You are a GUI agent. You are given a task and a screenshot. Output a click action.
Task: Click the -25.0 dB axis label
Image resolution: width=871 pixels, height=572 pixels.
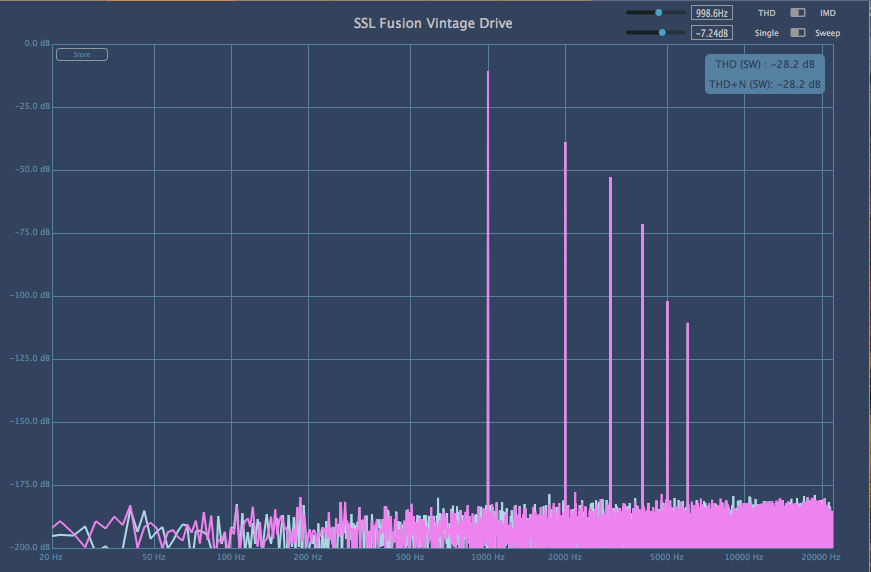pyautogui.click(x=32, y=106)
